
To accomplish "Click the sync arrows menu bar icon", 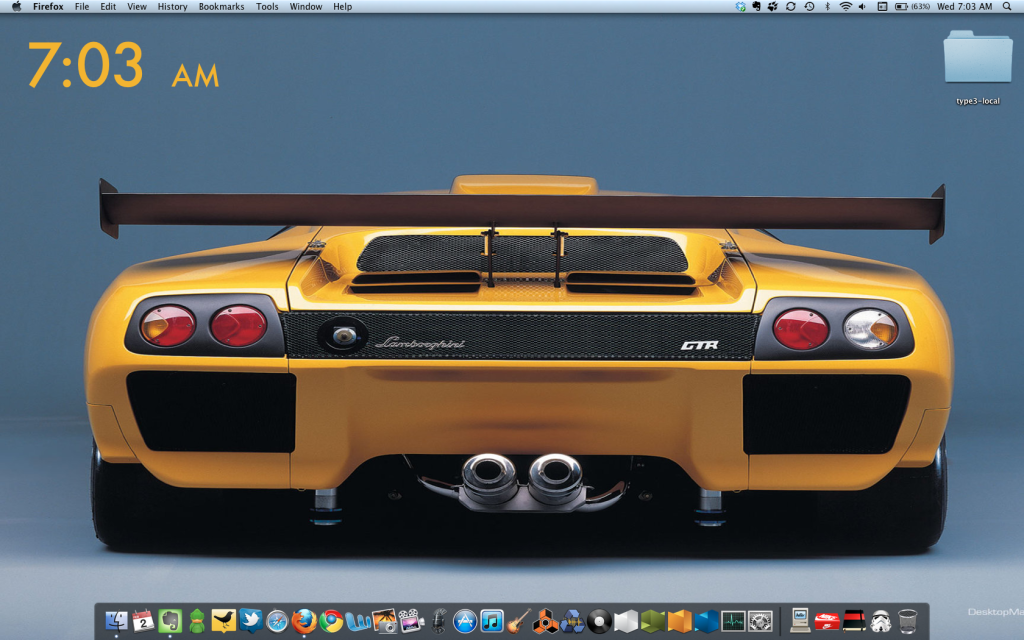I will pyautogui.click(x=791, y=7).
